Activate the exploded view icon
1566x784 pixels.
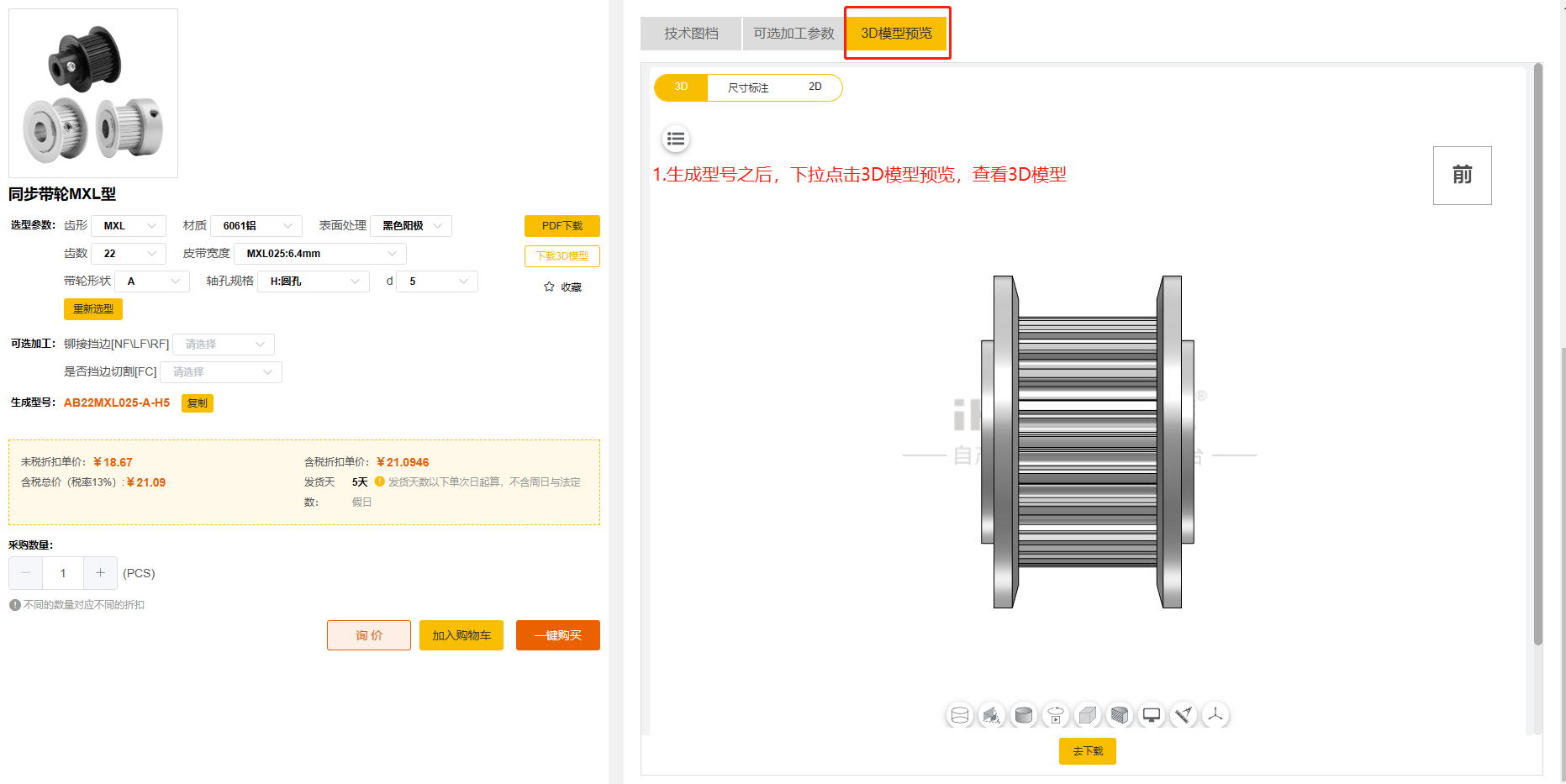pos(992,715)
